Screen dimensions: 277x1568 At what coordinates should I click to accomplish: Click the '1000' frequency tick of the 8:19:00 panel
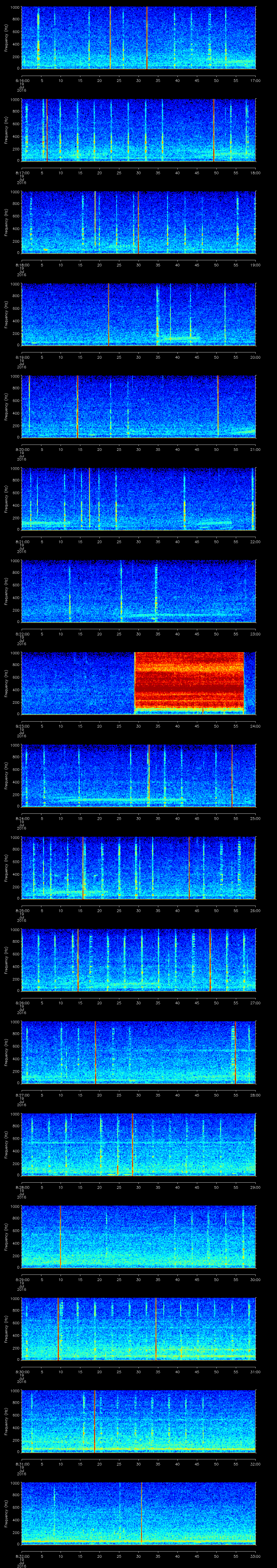tap(15, 284)
